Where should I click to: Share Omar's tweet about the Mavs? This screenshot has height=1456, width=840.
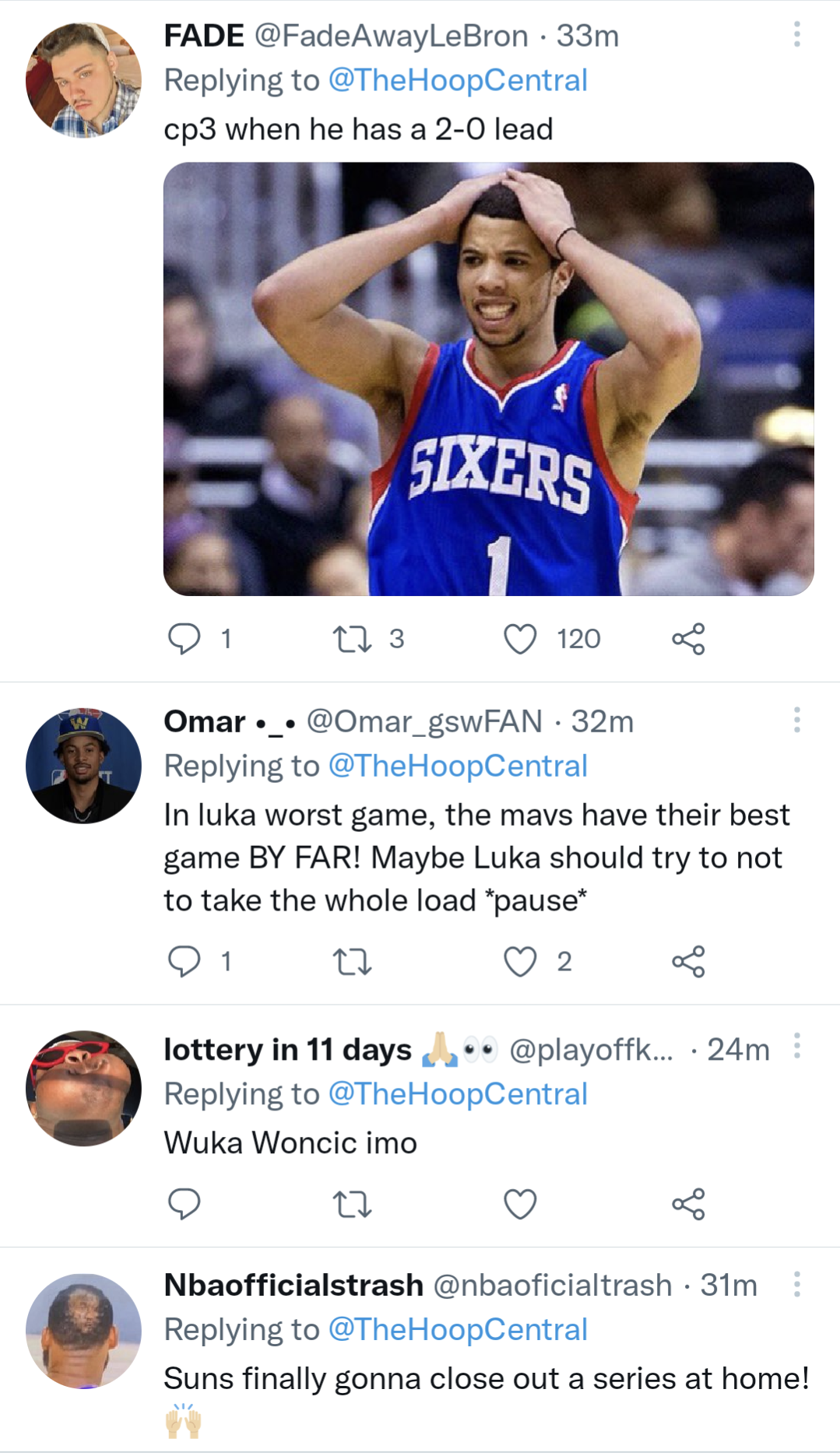pos(688,962)
